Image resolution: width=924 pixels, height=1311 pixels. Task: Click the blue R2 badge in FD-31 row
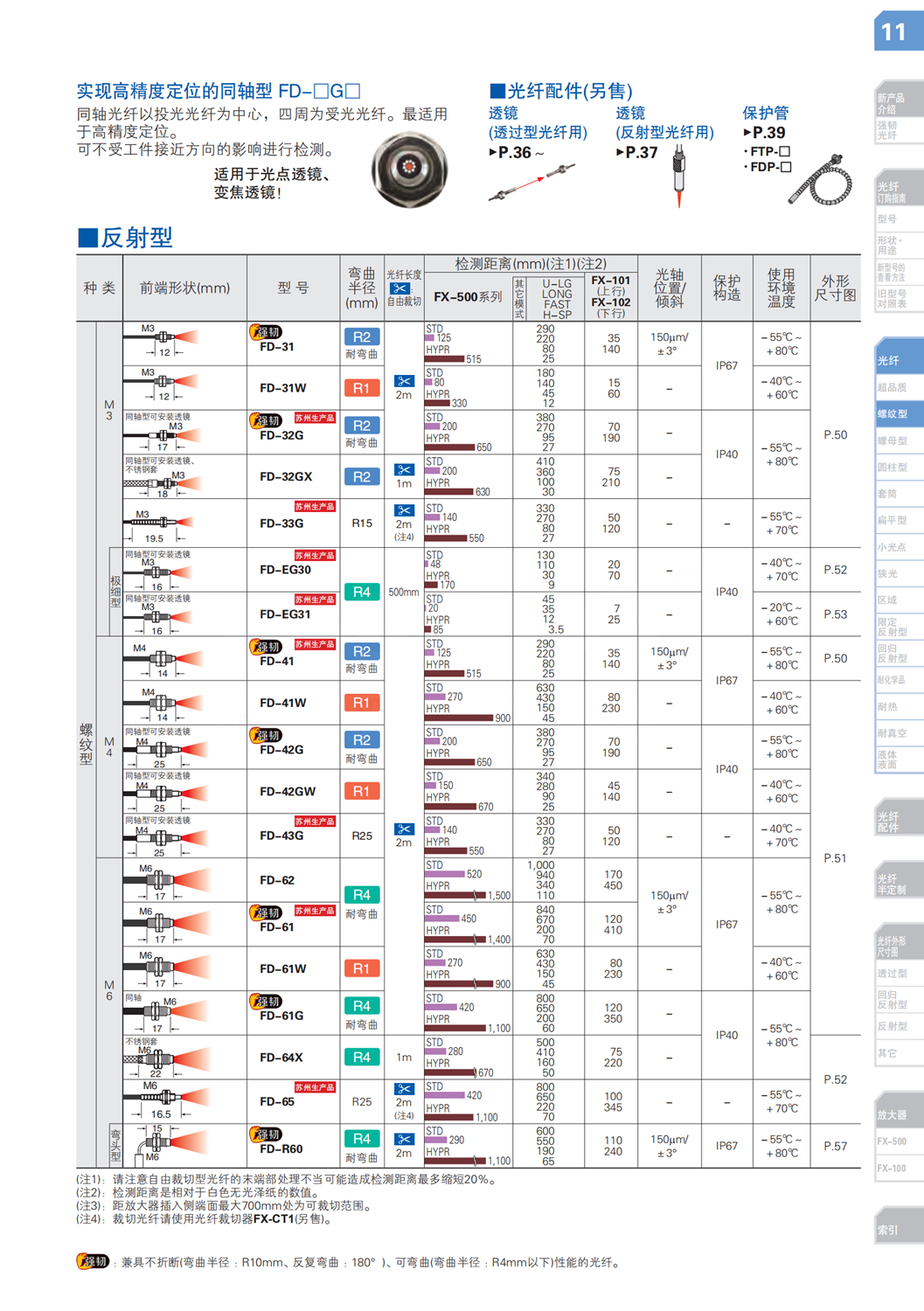[x=362, y=336]
